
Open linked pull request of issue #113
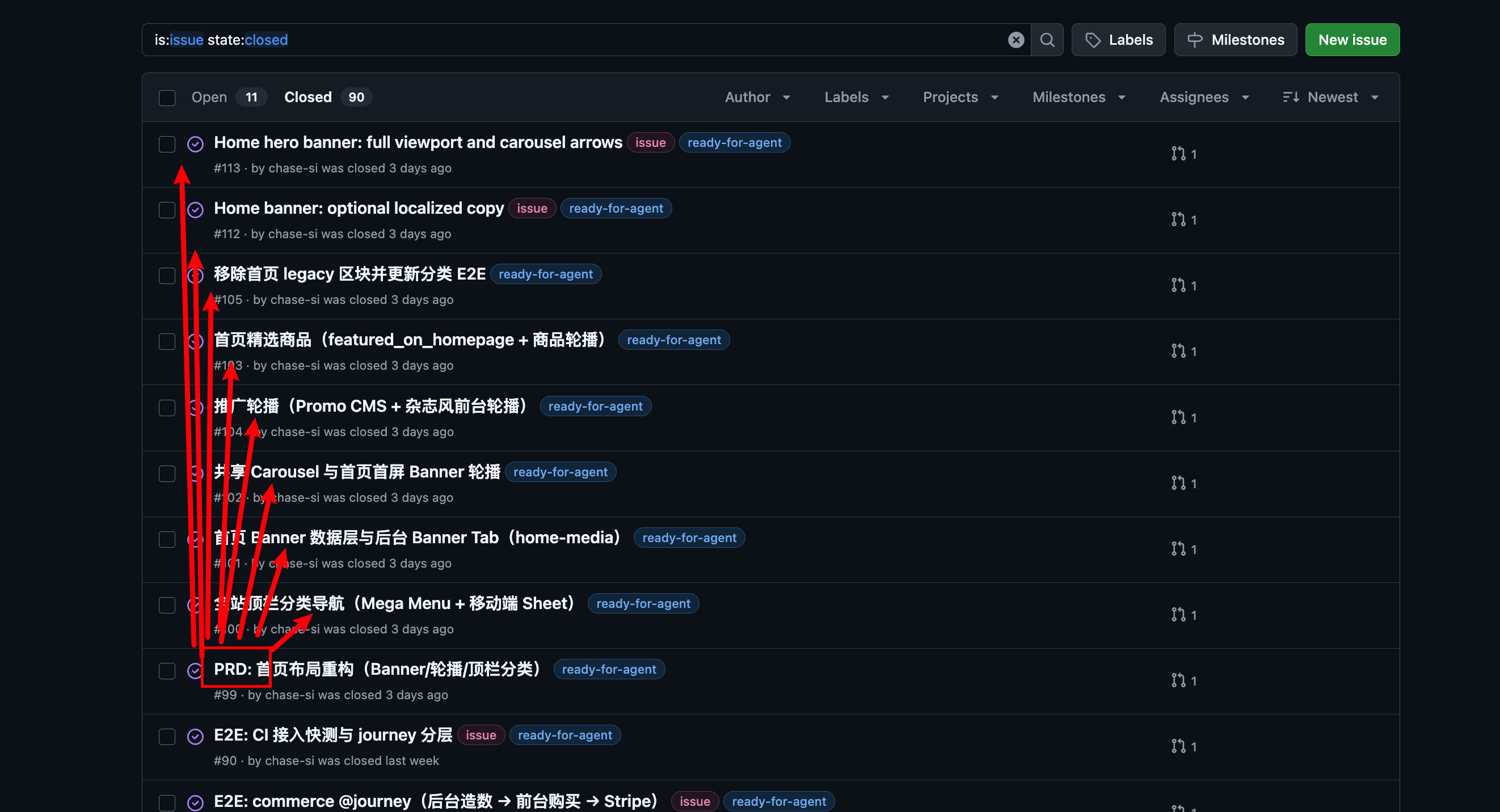[x=1184, y=154]
